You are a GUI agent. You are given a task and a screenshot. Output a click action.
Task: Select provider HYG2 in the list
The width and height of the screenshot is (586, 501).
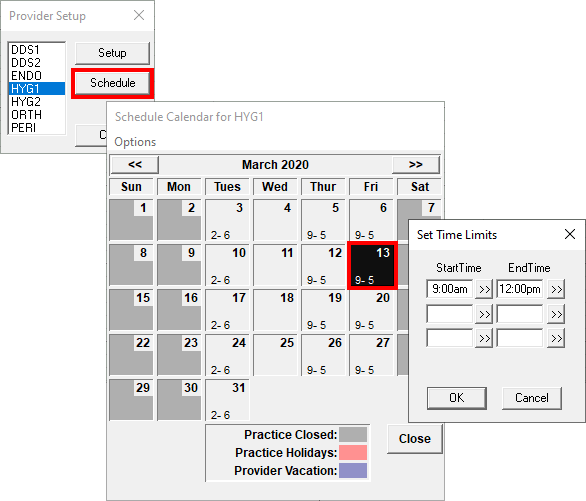(36, 102)
